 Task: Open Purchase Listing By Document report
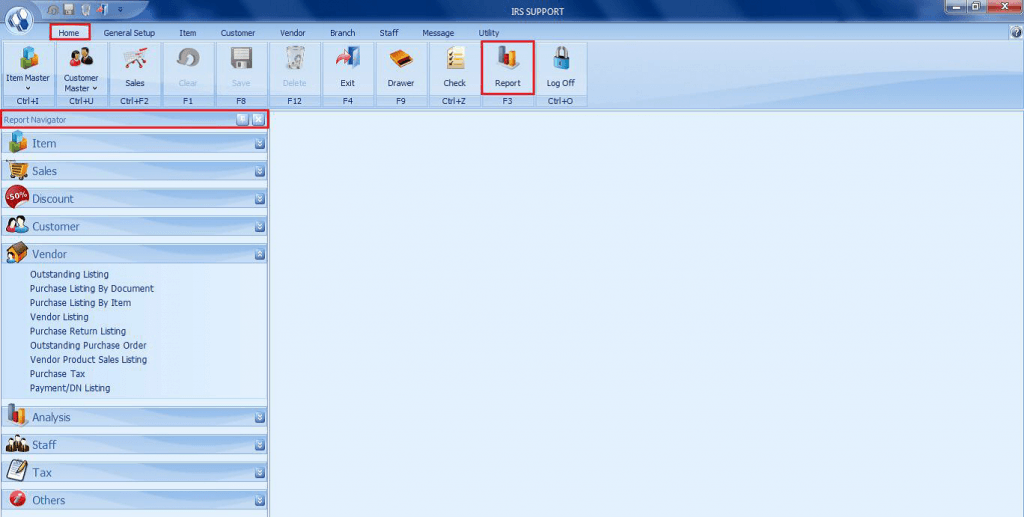92,289
